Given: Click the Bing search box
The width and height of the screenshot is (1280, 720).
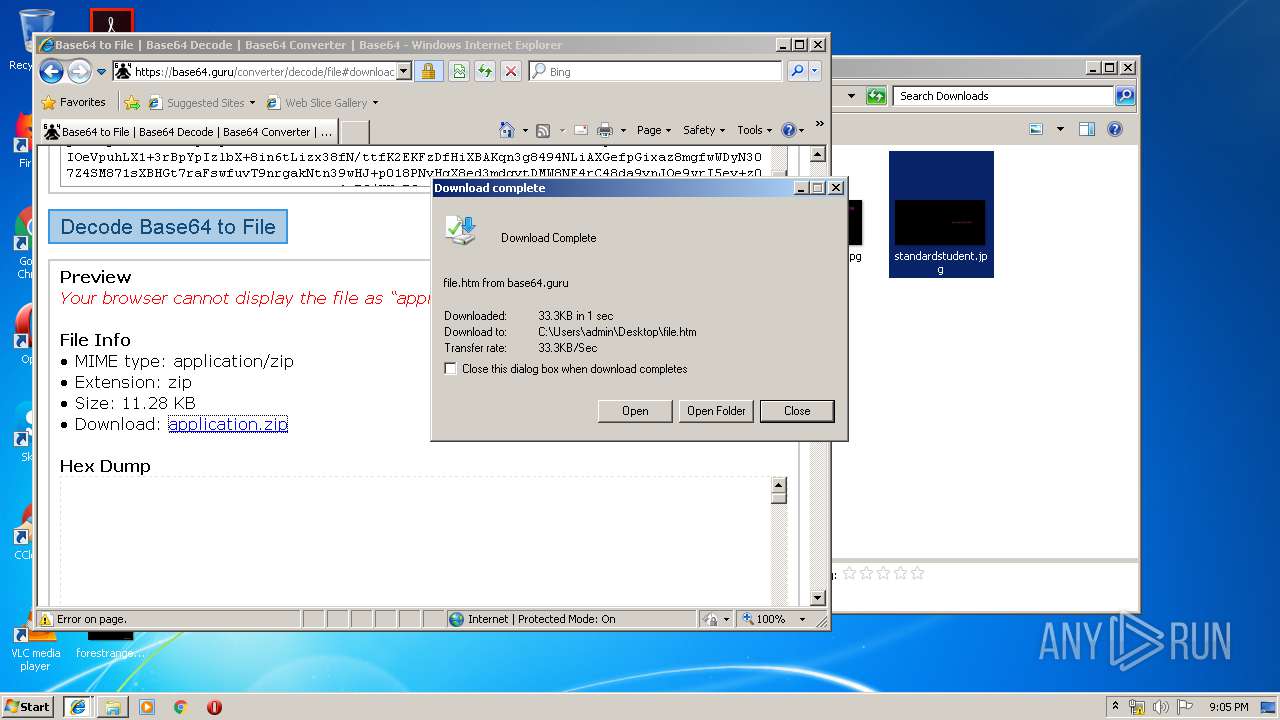Looking at the screenshot, I should (x=655, y=72).
